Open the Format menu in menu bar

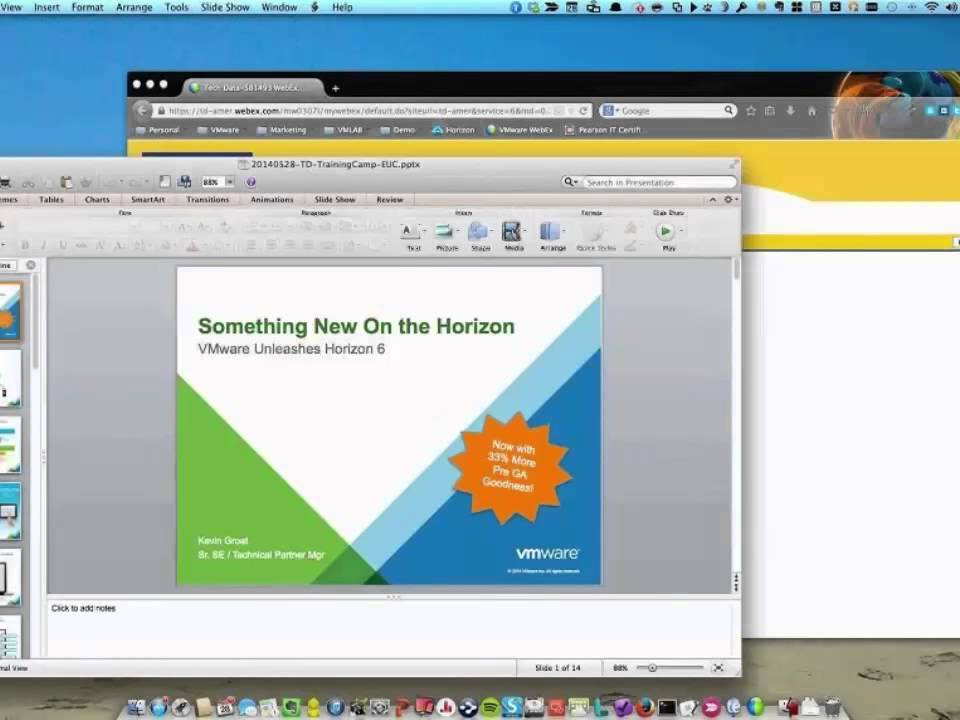click(x=88, y=7)
